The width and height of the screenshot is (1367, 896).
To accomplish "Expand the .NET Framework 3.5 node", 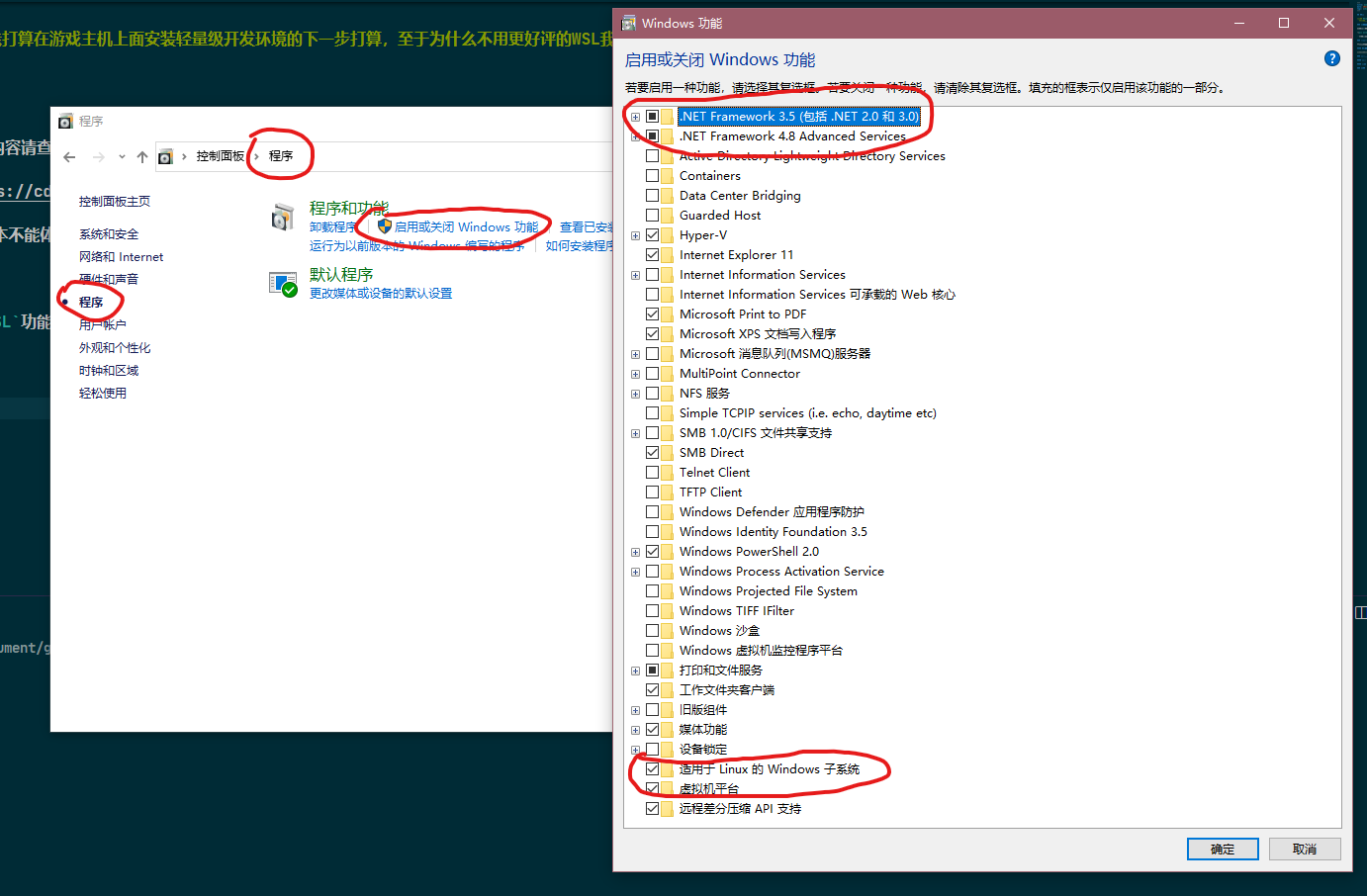I will tap(635, 117).
